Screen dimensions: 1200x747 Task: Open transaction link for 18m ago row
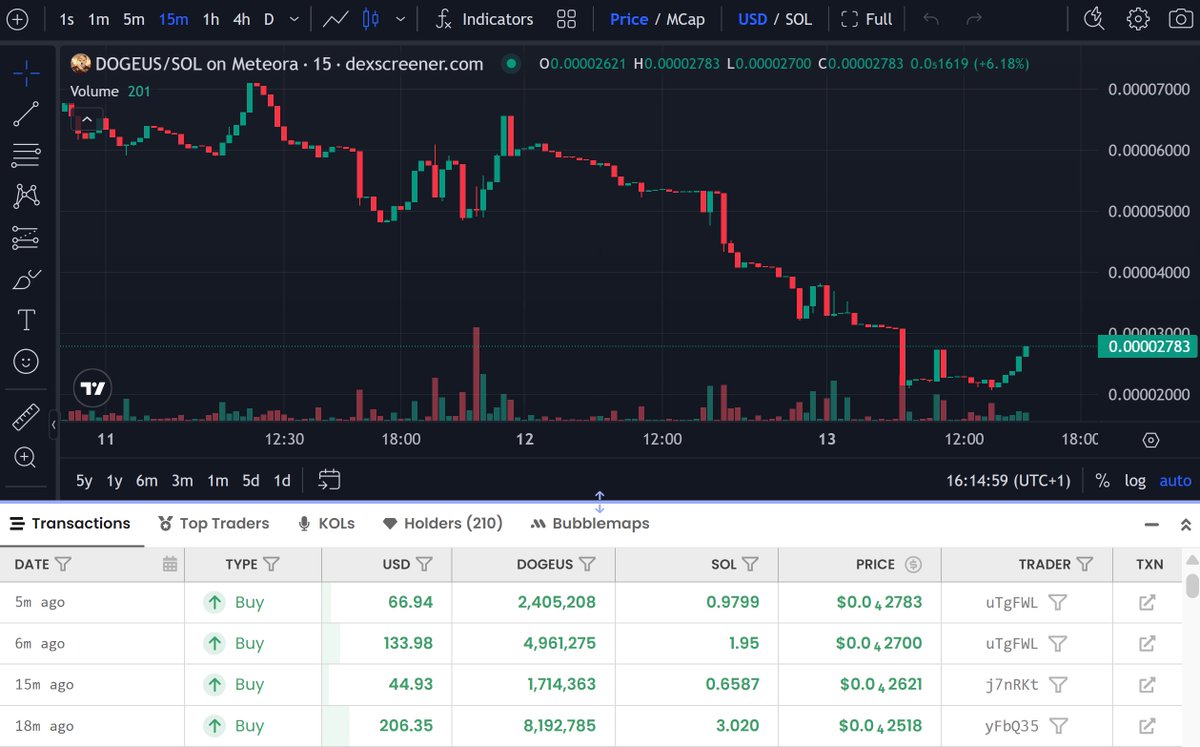[x=1147, y=726]
